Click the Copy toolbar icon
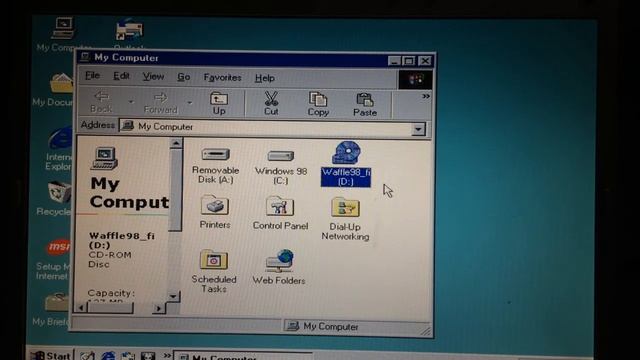 point(318,104)
